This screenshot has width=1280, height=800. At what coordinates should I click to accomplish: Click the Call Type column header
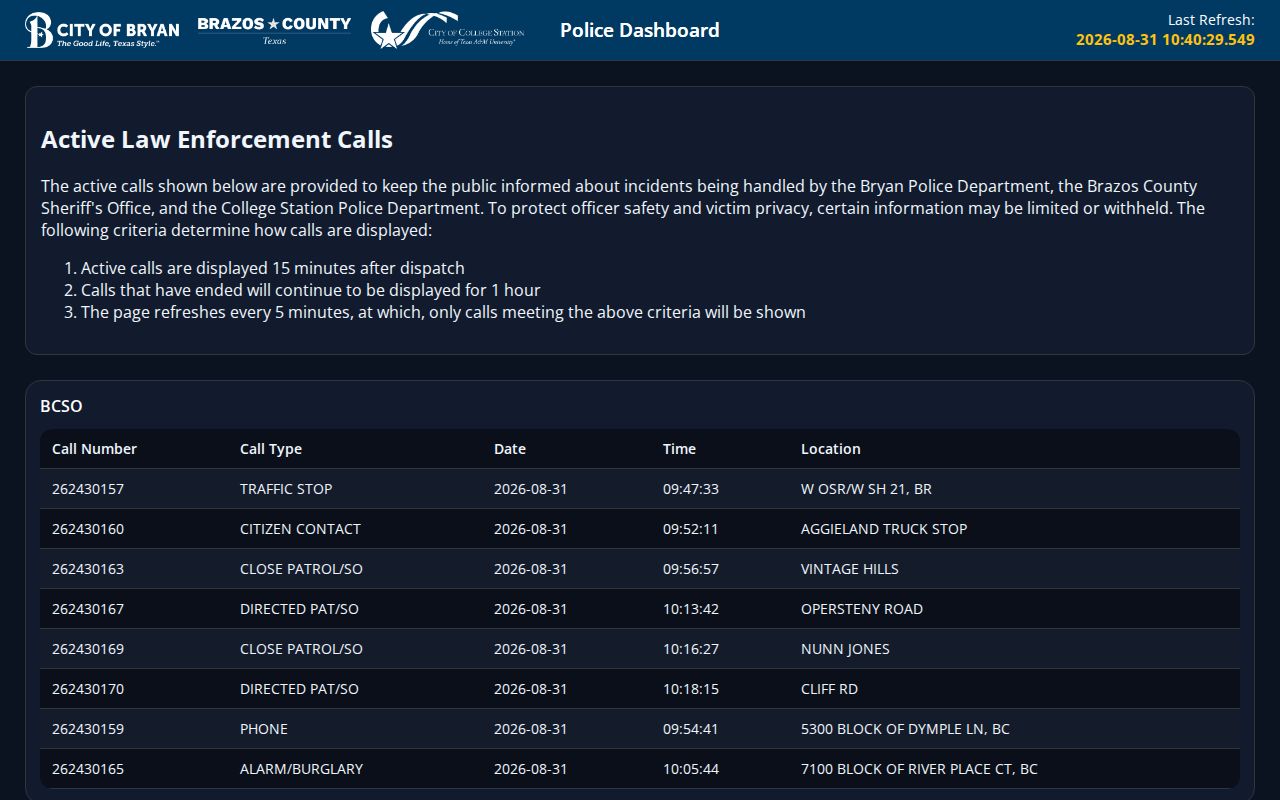(x=270, y=449)
